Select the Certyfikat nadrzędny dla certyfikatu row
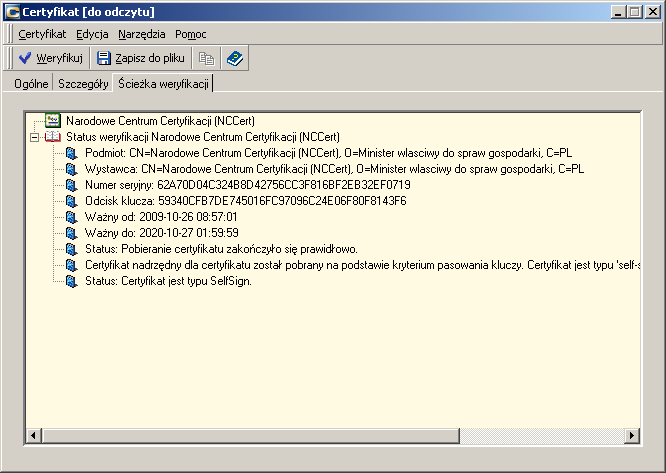 tap(362, 265)
